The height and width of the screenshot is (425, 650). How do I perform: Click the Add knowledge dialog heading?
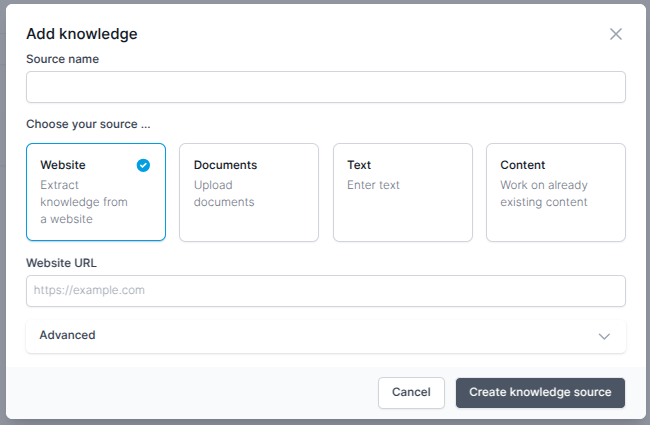pyautogui.click(x=82, y=34)
